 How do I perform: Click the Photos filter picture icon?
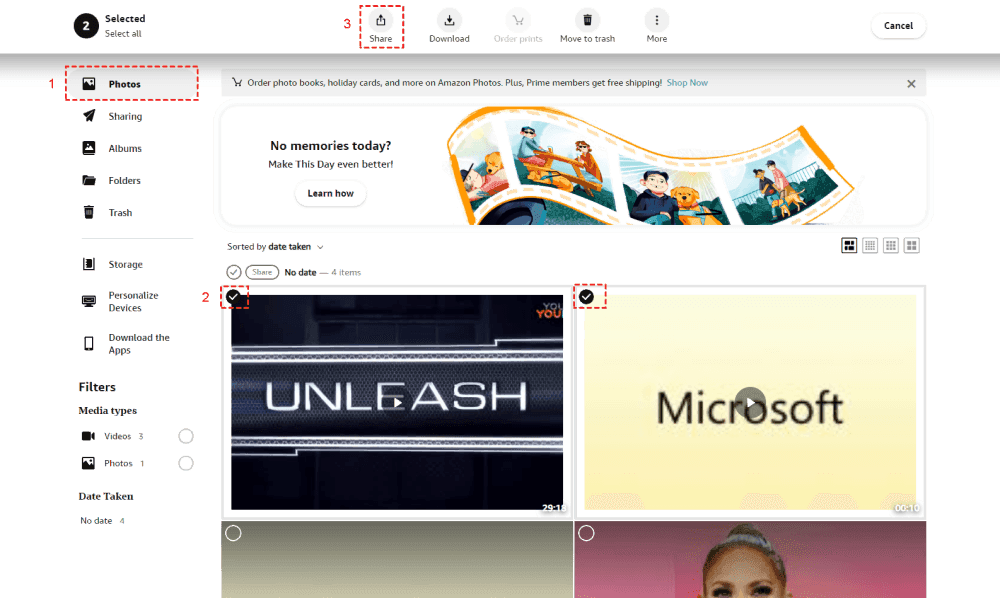88,463
